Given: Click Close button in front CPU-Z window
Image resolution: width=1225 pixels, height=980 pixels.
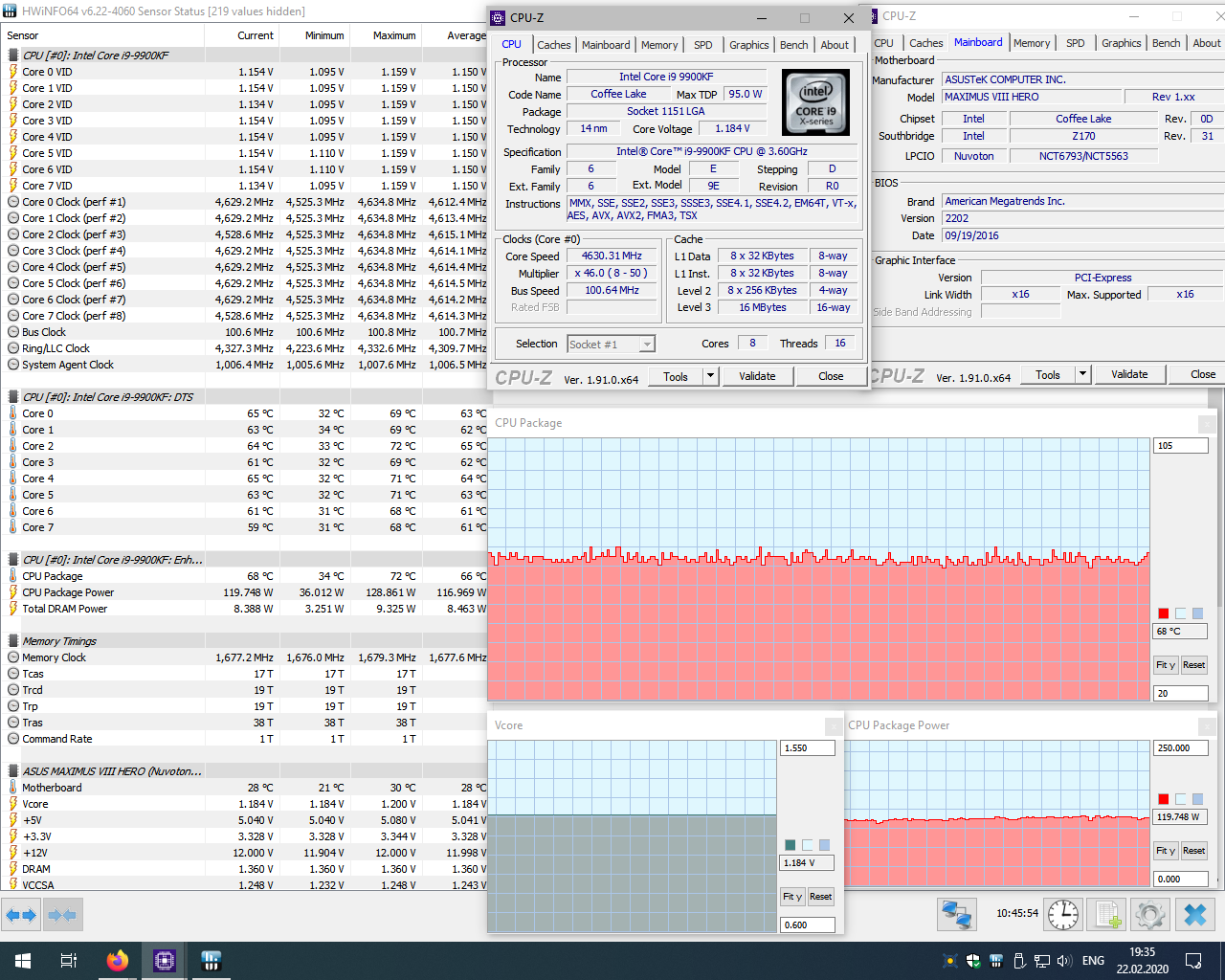Looking at the screenshot, I should pyautogui.click(x=831, y=376).
